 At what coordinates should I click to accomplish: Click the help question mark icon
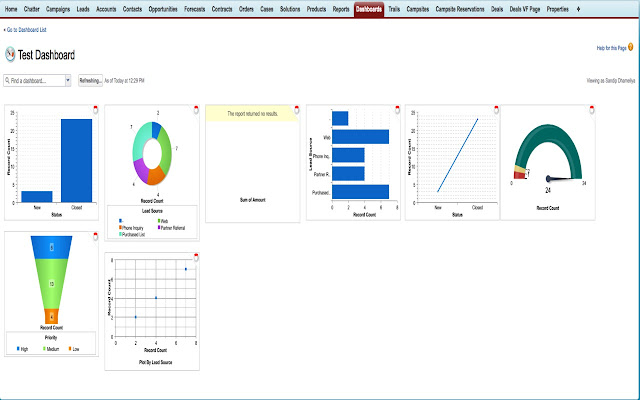pyautogui.click(x=634, y=48)
